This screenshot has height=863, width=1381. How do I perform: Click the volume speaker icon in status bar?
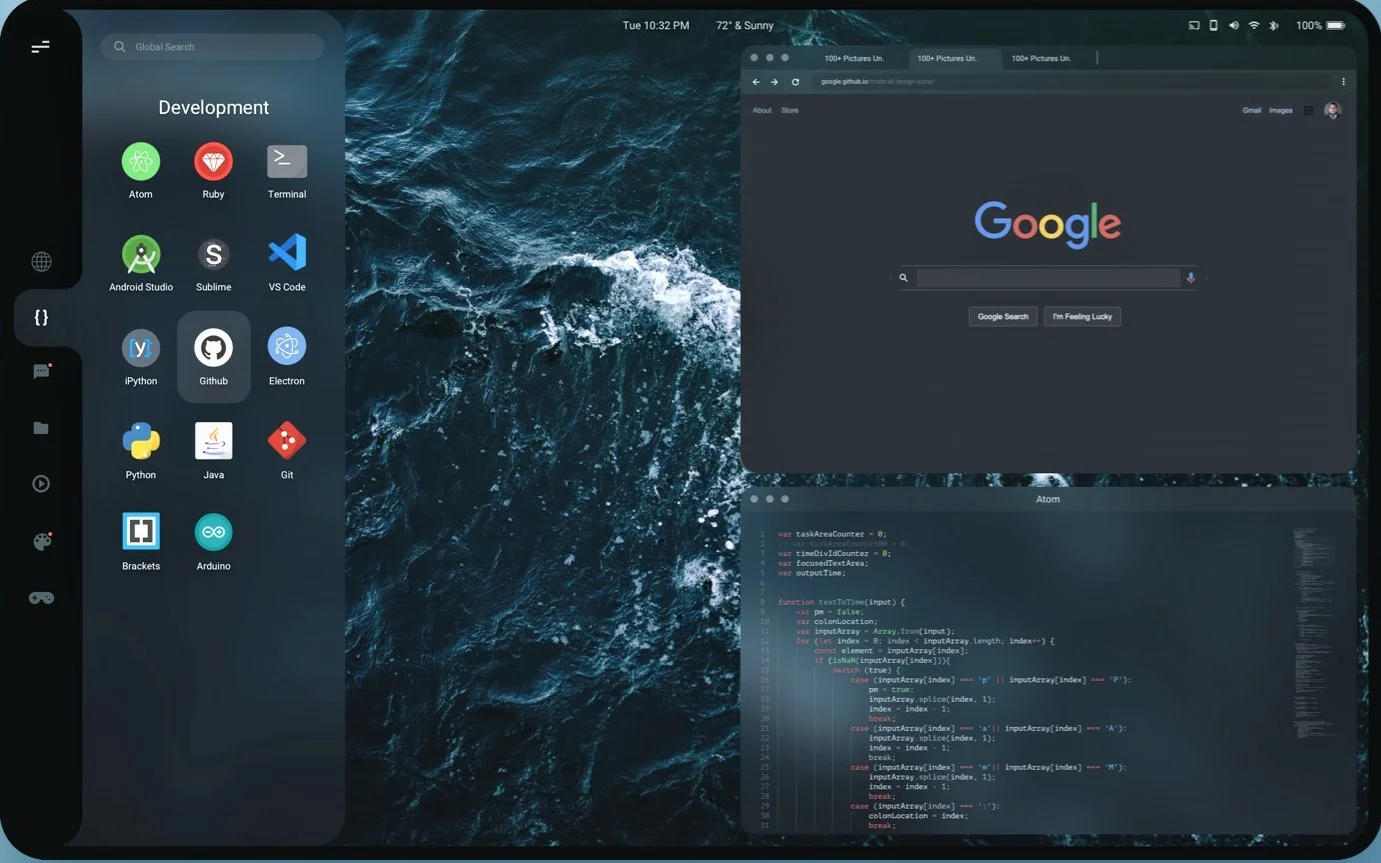[1233, 25]
